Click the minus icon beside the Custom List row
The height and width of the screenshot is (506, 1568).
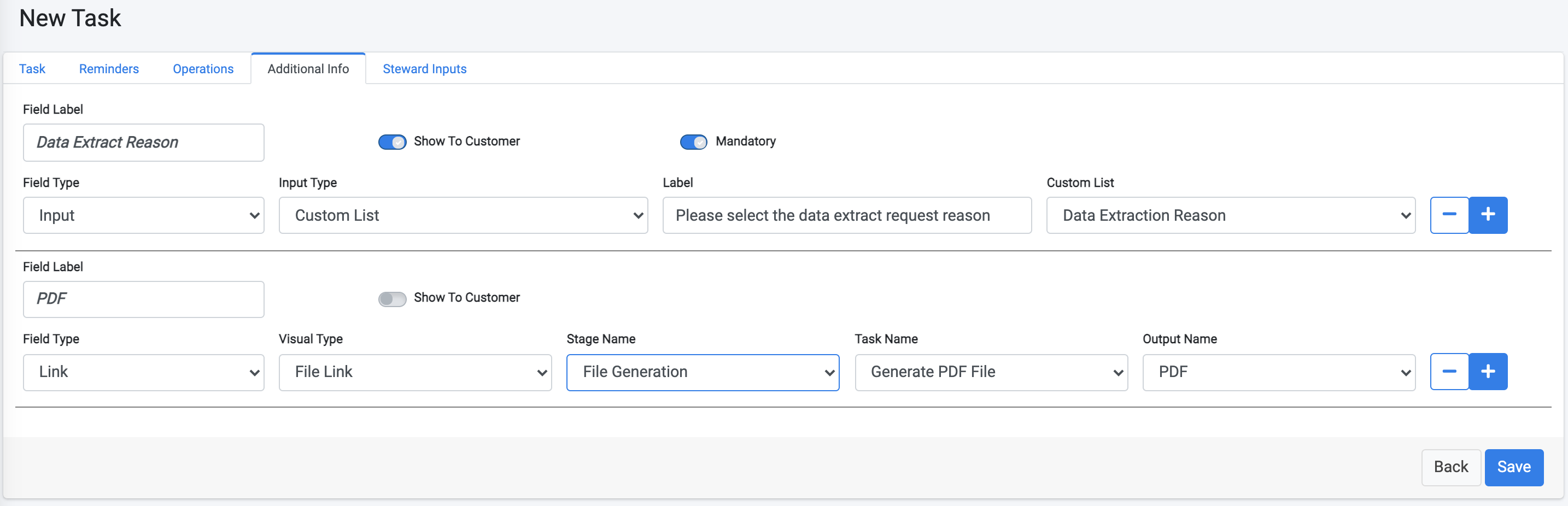[1449, 215]
